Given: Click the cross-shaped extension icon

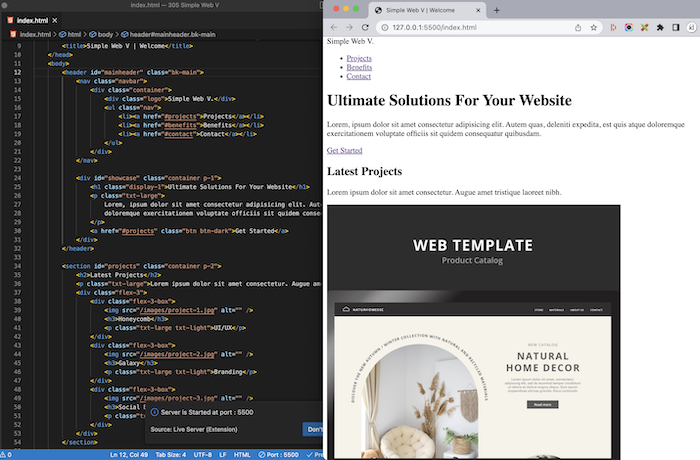Looking at the screenshot, I should [644, 27].
